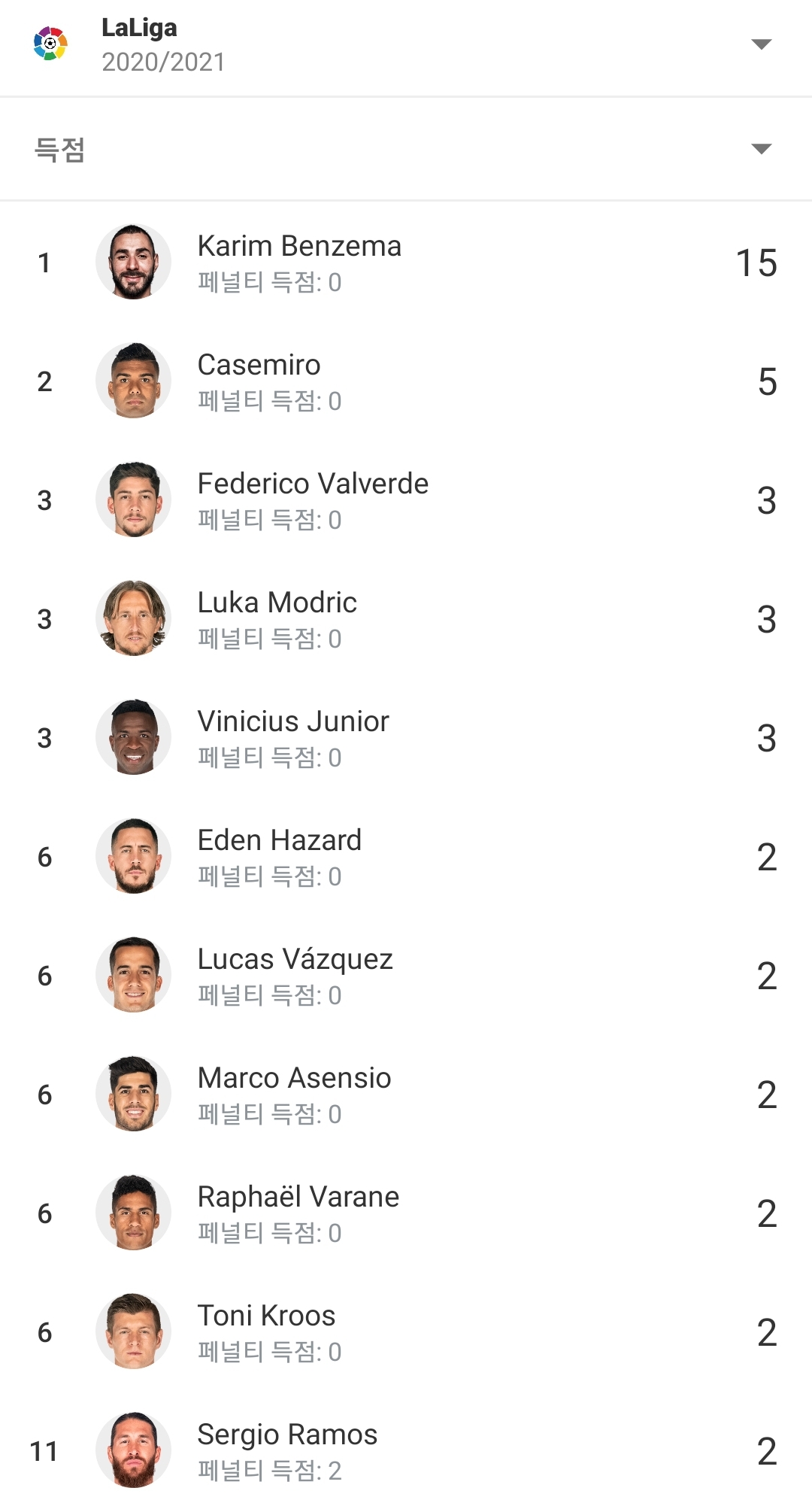Tap the LaLiga league logo icon
812x1509 pixels.
[50, 44]
